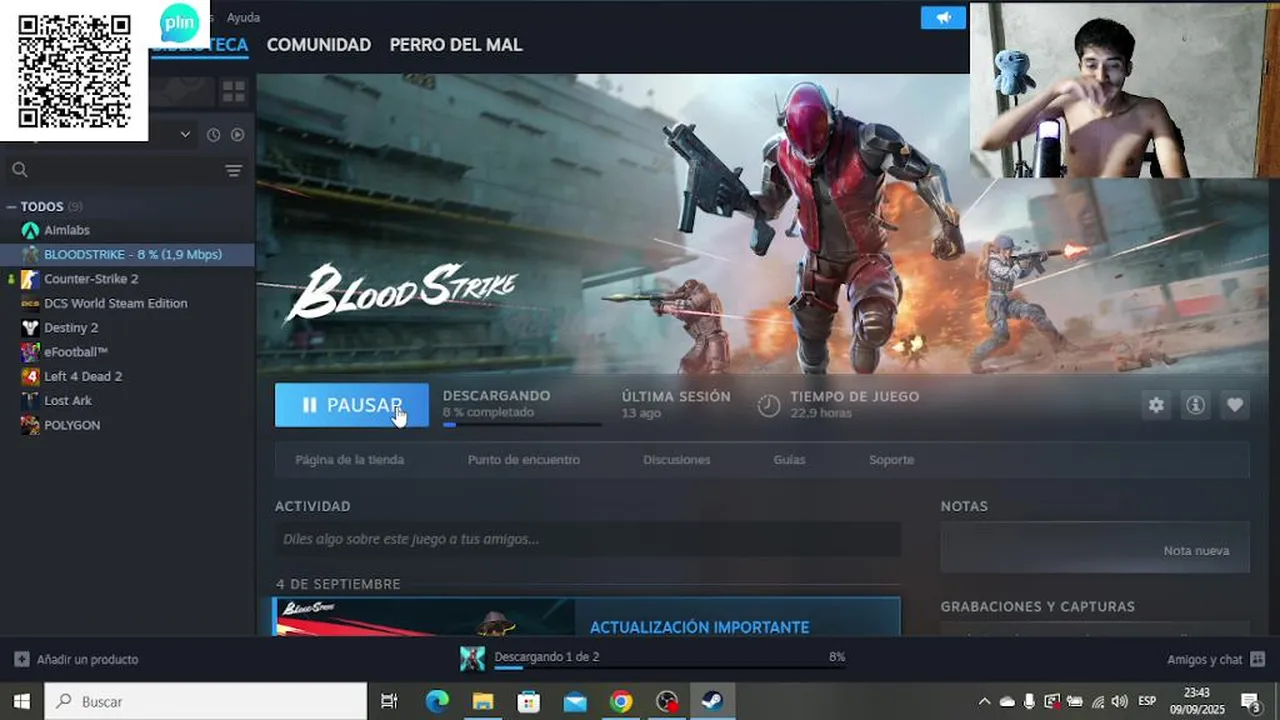Show hidden system tray icons
This screenshot has height=720, width=1280.
(x=984, y=702)
